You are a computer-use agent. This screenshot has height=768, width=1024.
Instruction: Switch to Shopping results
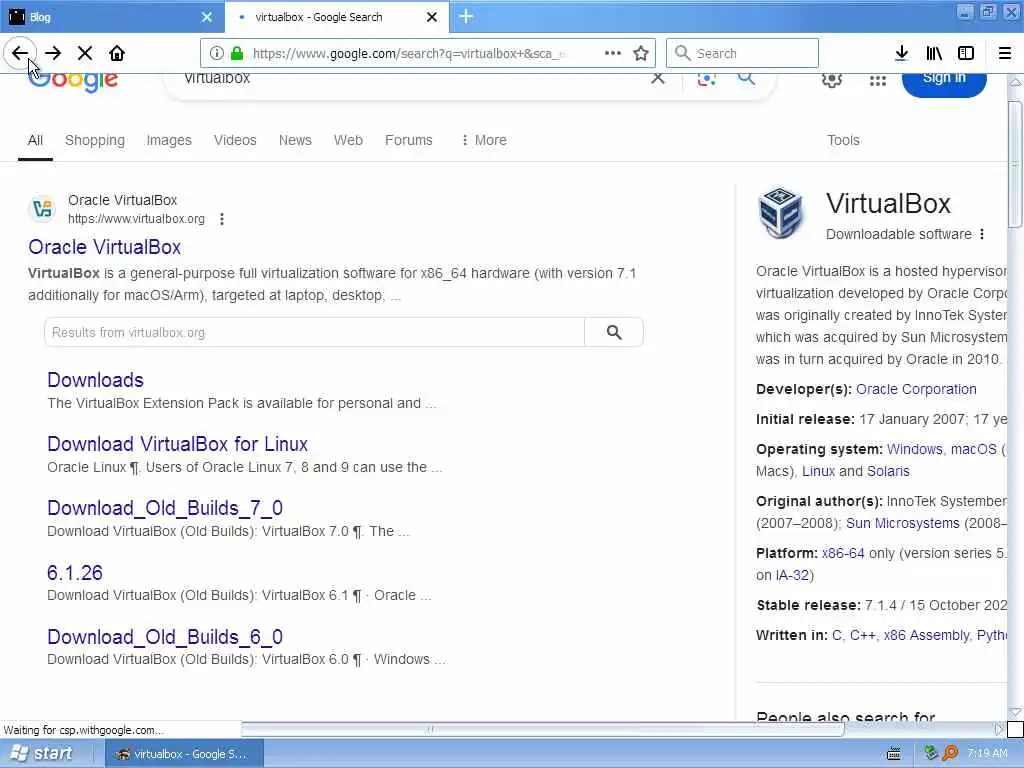[x=95, y=140]
